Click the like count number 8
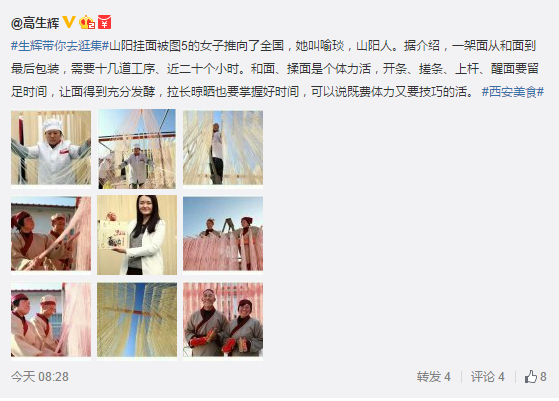Screen dimensions: 559x401 [x=543, y=376]
